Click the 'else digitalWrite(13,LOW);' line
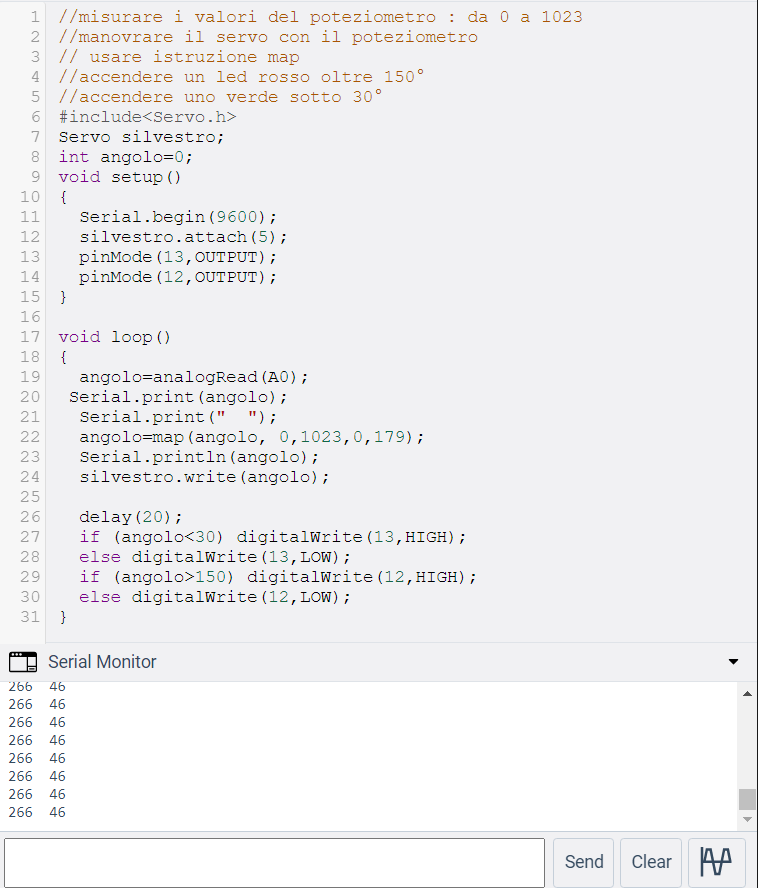758x888 pixels. click(215, 557)
